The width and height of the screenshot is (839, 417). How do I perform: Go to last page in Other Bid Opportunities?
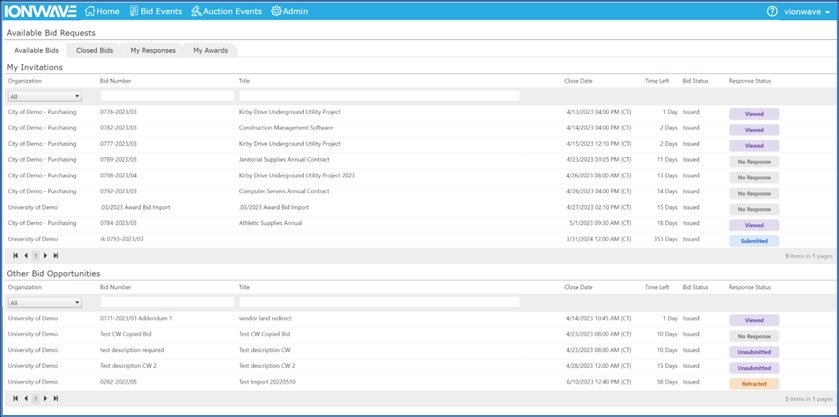coord(56,398)
